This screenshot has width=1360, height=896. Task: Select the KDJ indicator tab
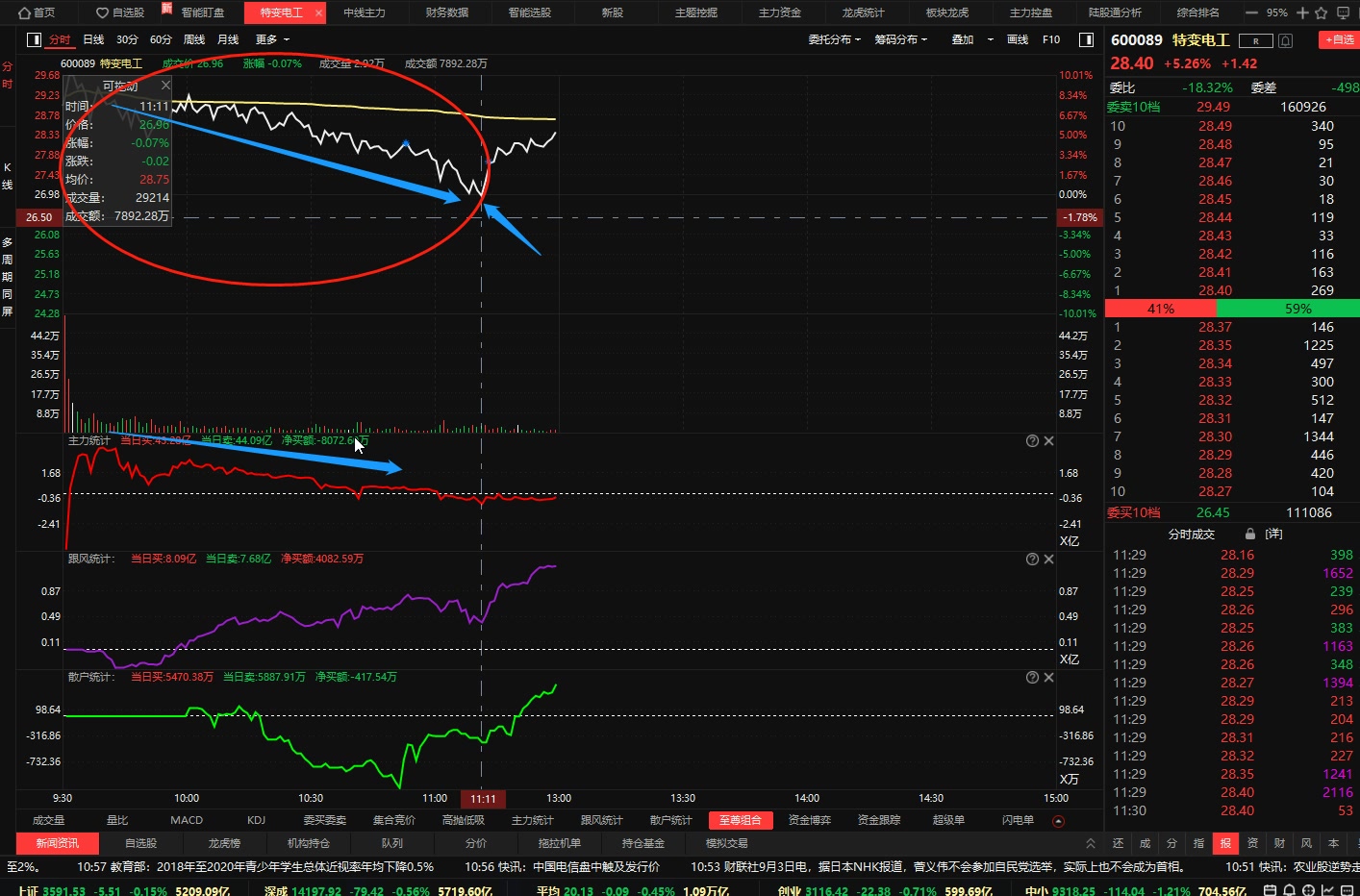[x=256, y=820]
